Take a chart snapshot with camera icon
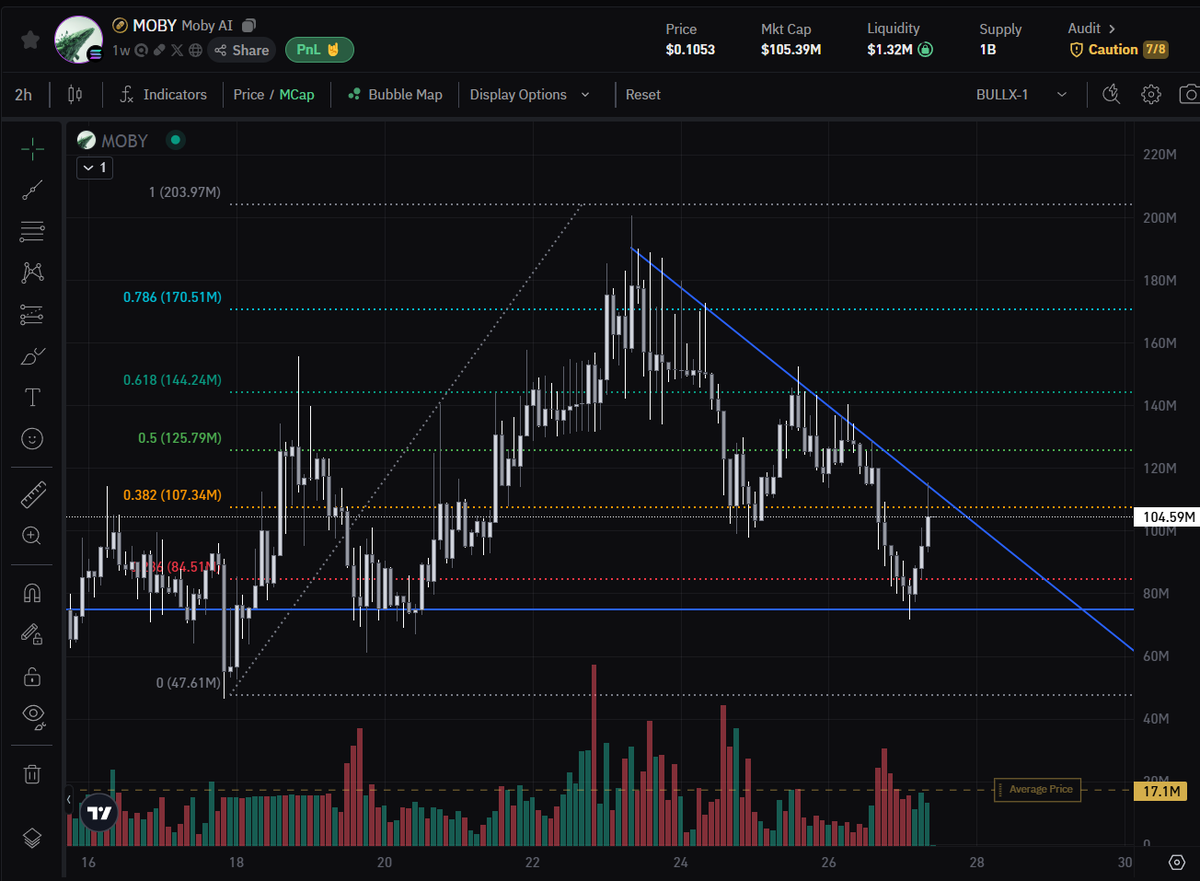 tap(1190, 94)
